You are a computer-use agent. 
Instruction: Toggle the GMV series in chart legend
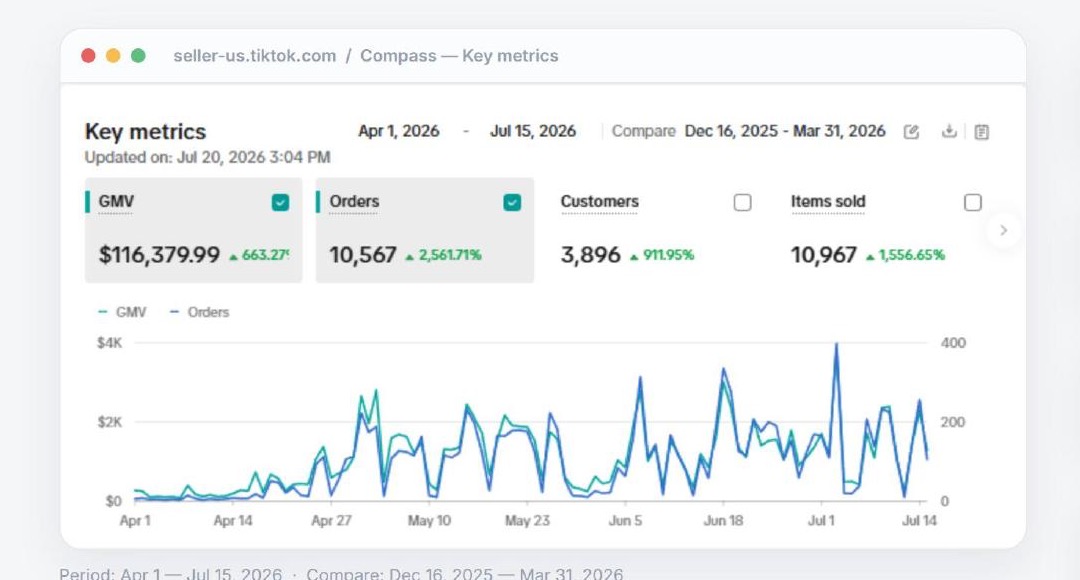coord(122,312)
